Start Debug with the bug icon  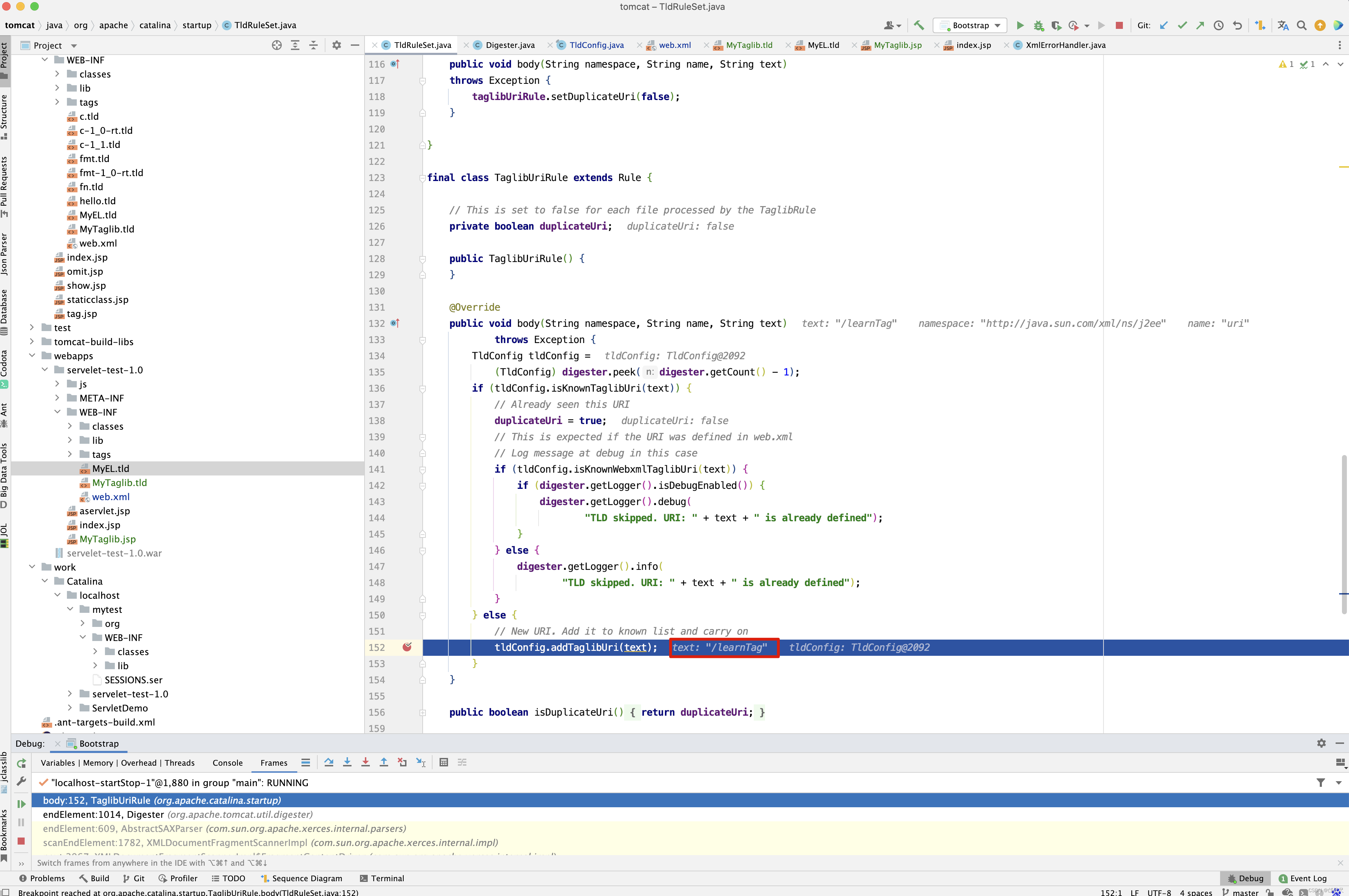pyautogui.click(x=1039, y=25)
